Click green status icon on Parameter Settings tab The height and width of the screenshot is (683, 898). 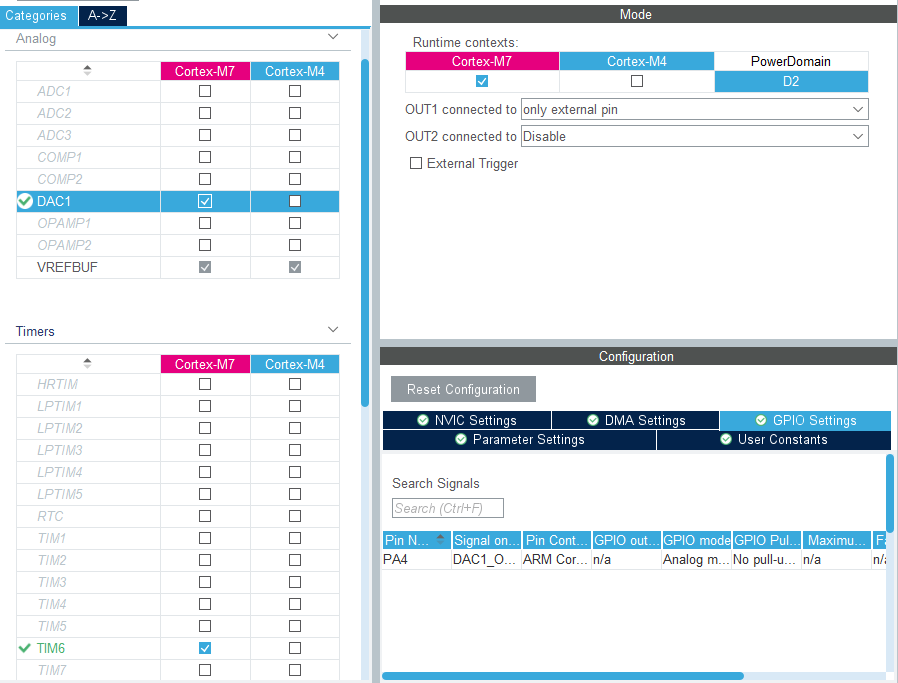tap(461, 439)
